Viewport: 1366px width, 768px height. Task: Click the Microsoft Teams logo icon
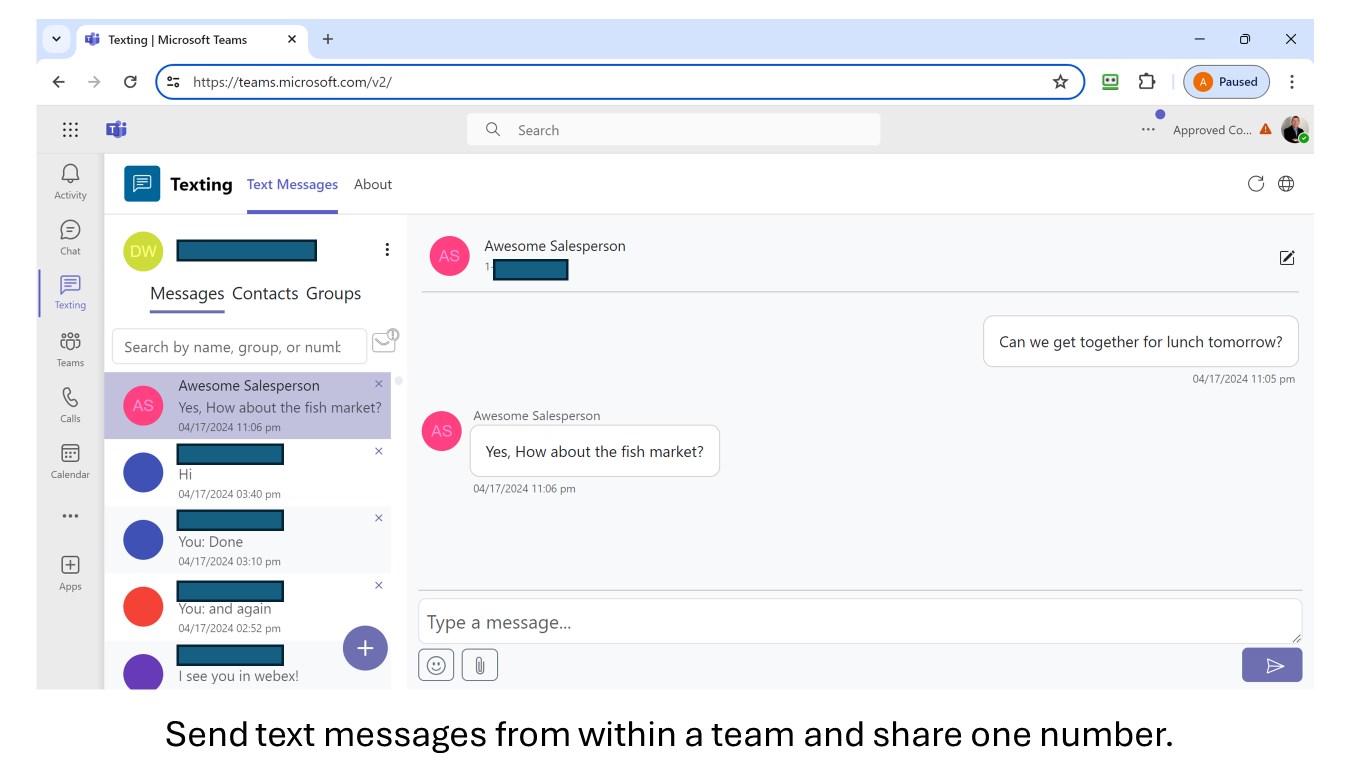[x=116, y=129]
